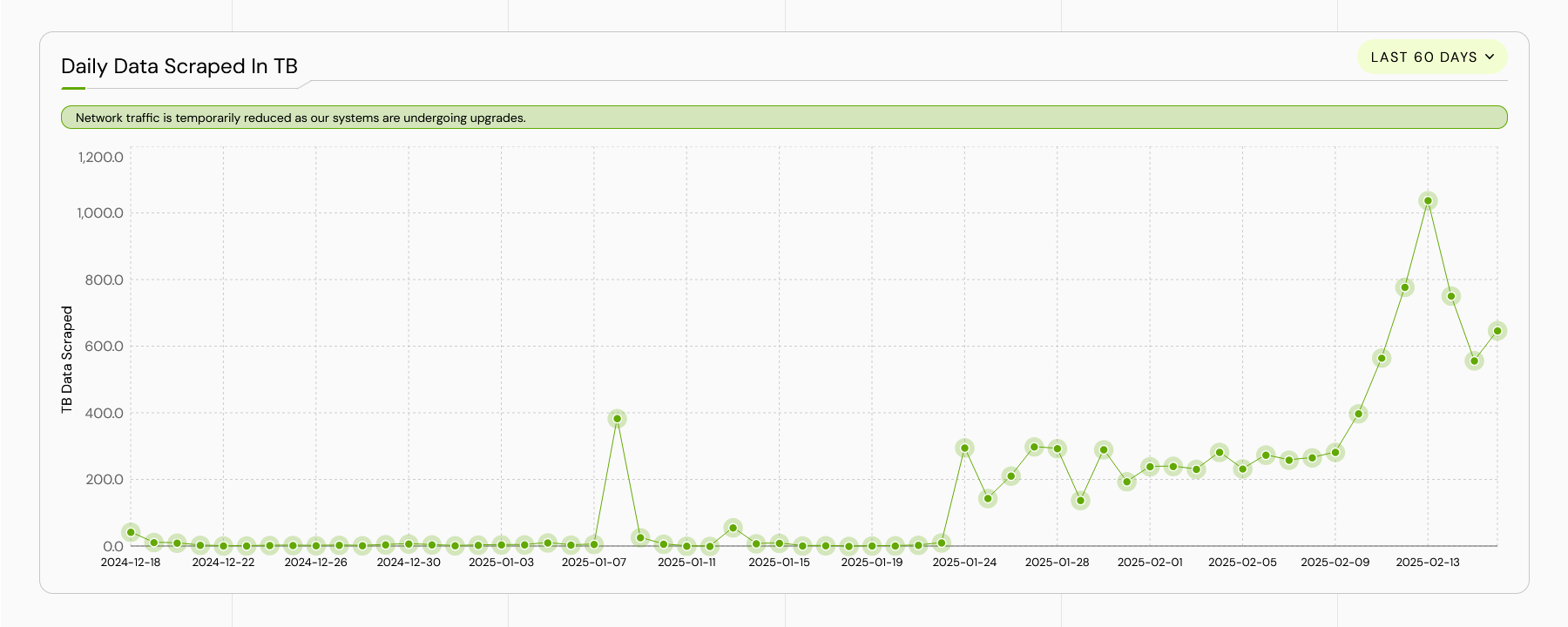Click the 2024-12-26 date label

coord(316,563)
